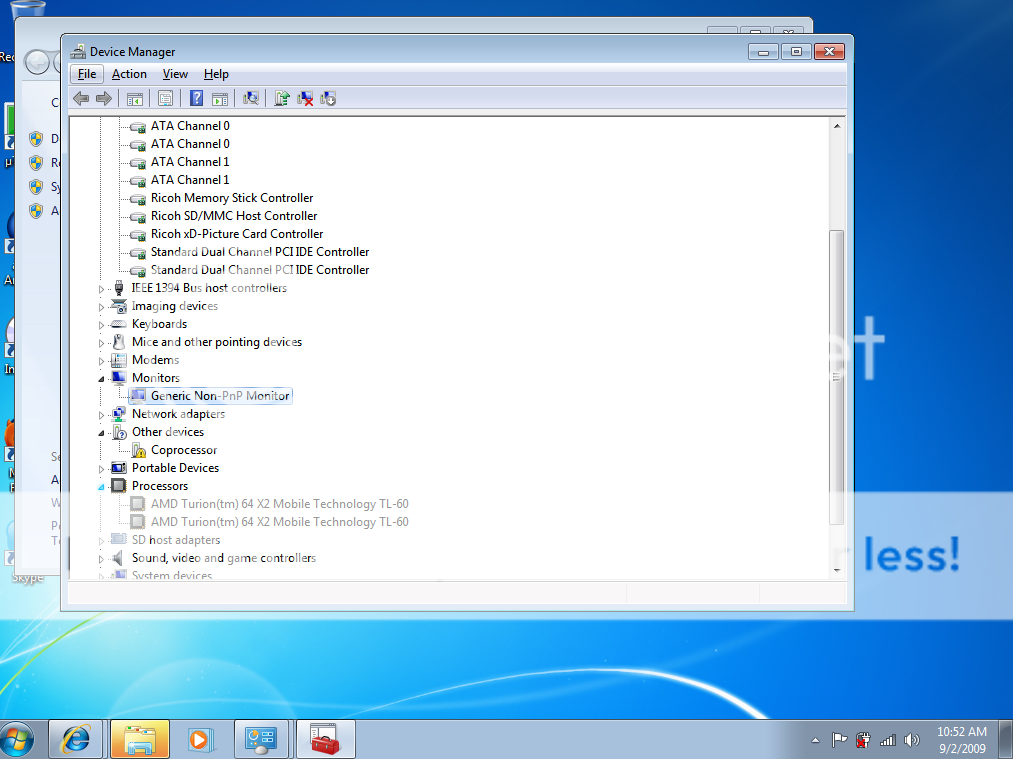Collapse the Monitors category

[102, 378]
